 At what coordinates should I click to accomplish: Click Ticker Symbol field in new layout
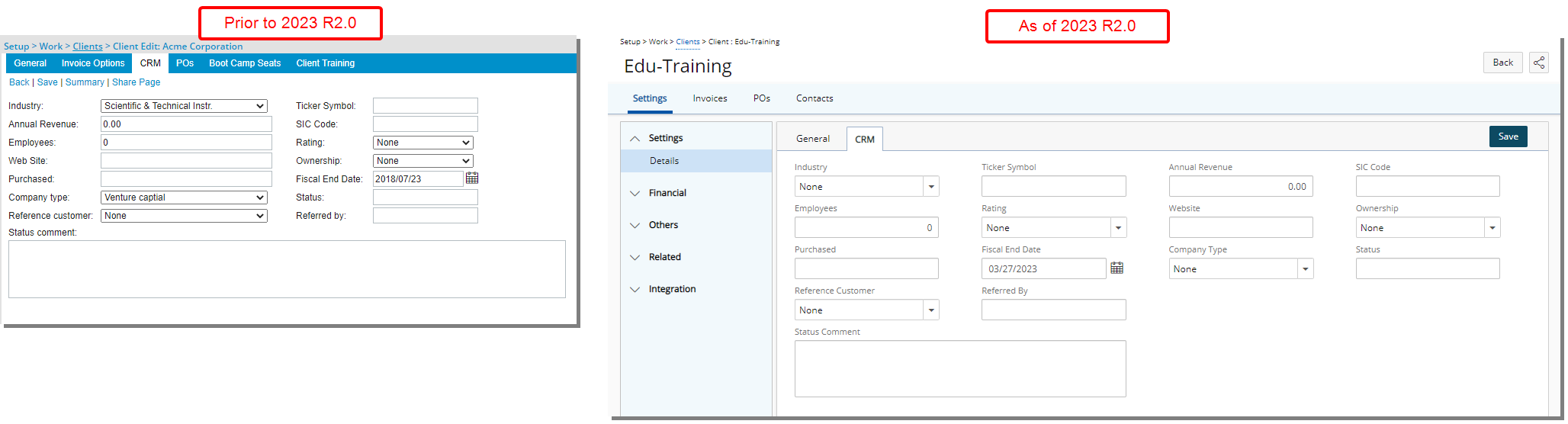pos(1054,187)
